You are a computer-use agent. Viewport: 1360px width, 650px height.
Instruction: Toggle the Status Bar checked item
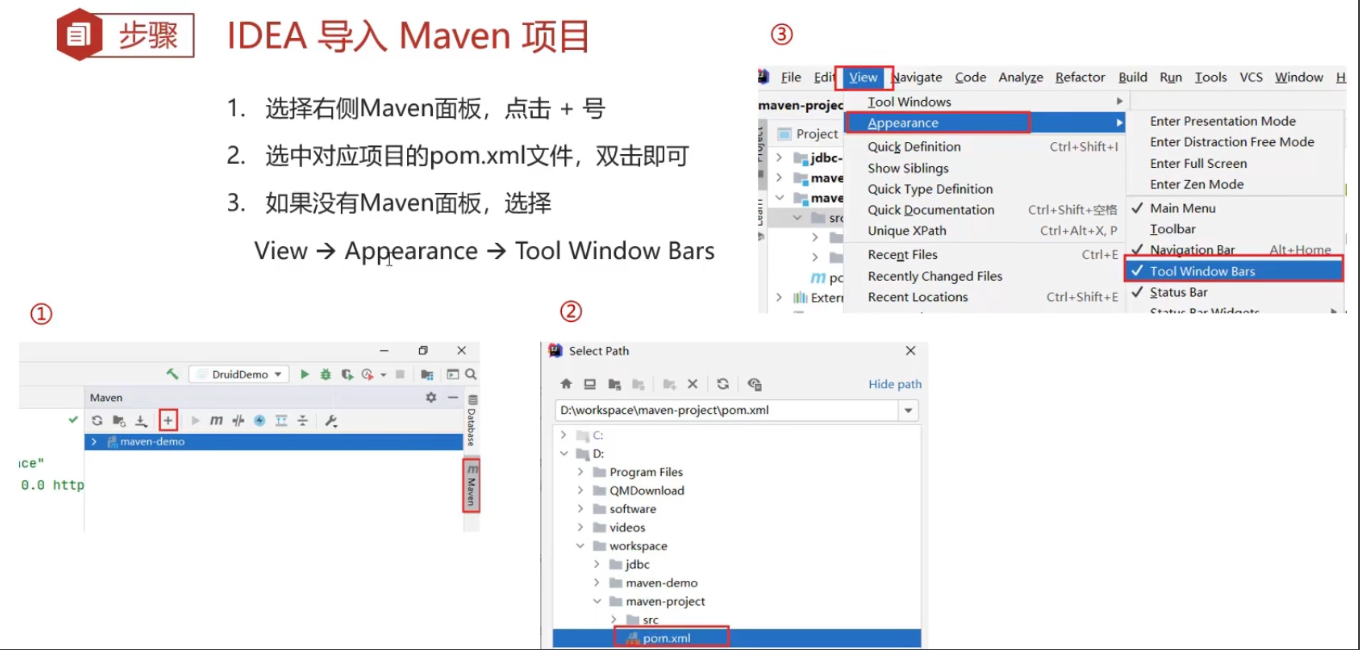(x=1179, y=292)
